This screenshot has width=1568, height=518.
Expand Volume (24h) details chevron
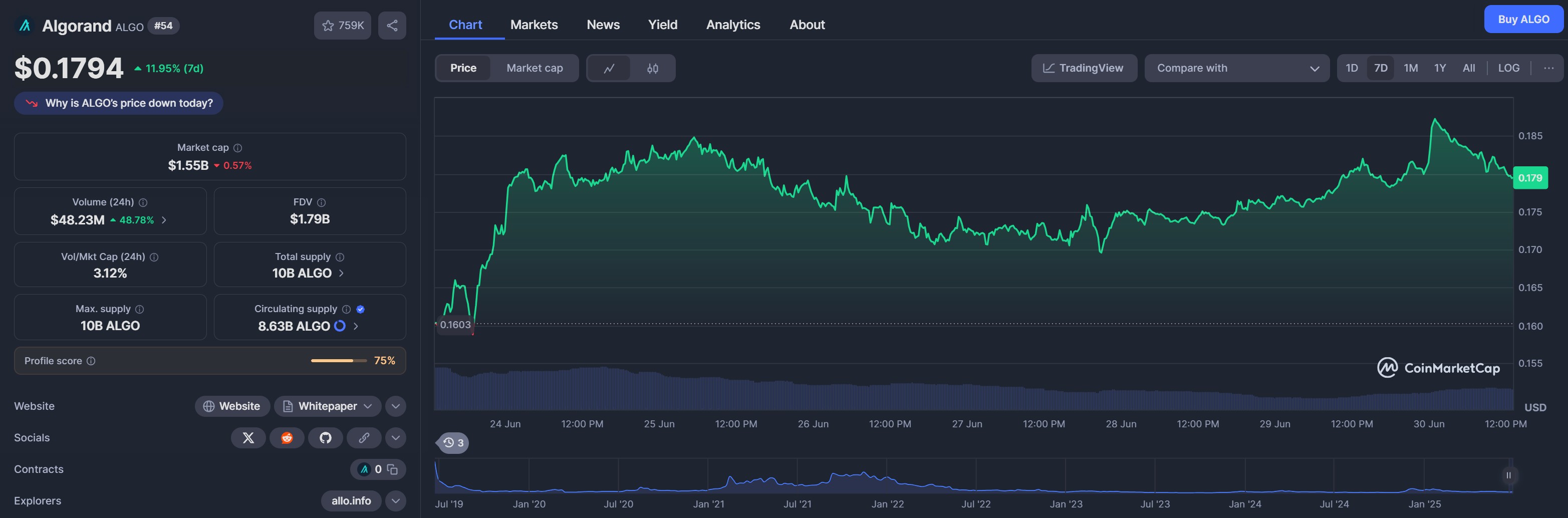tap(164, 220)
